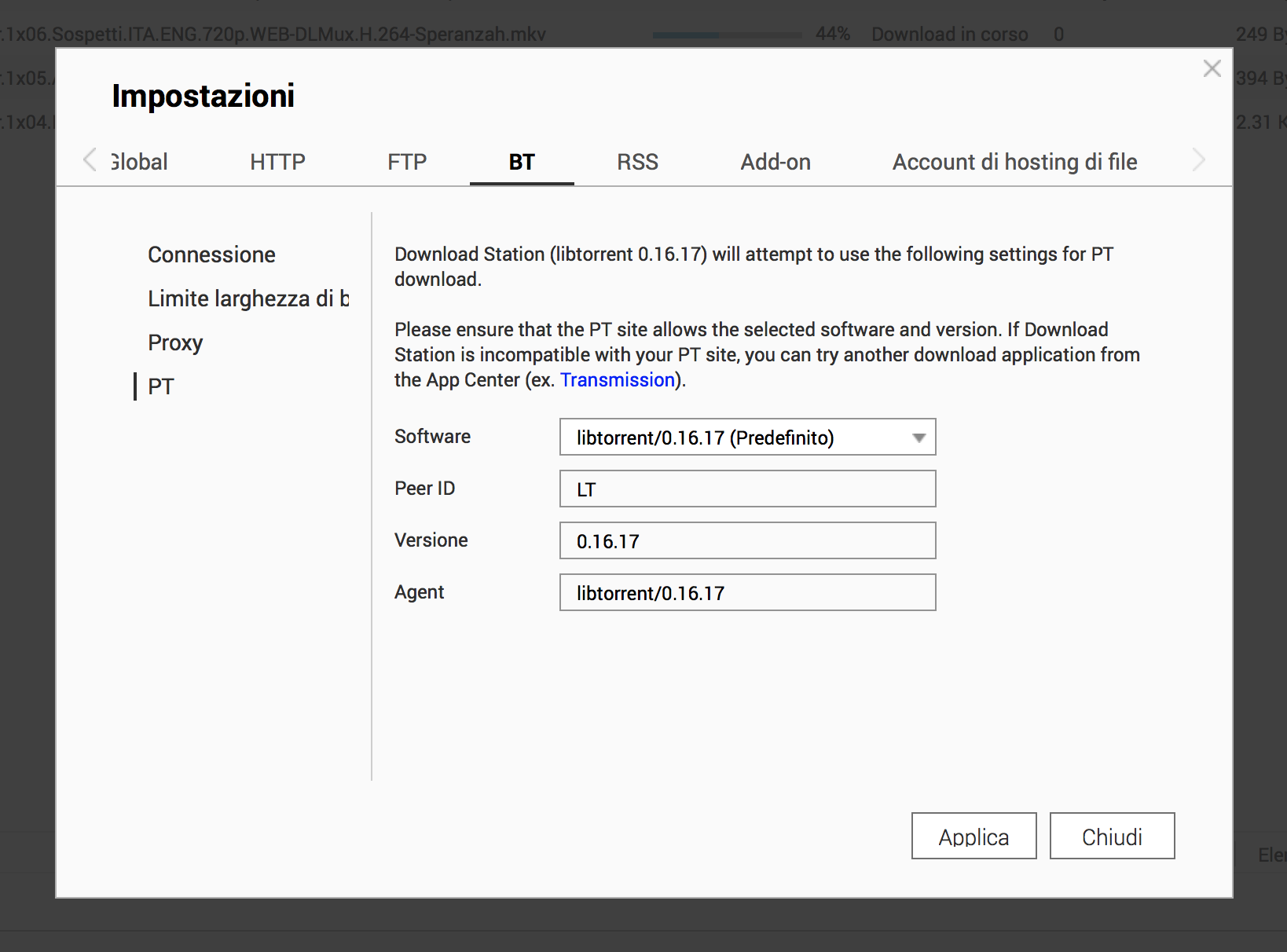Screen dimensions: 1287x952
Task: Open the Add-on tab
Action: point(775,162)
